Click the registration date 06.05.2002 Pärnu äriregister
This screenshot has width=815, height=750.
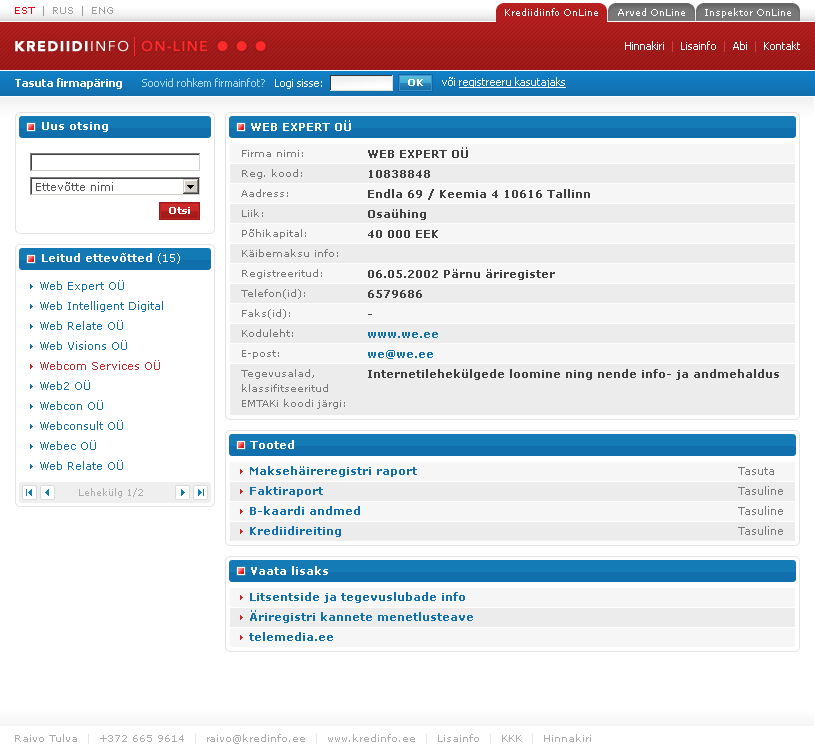click(461, 274)
